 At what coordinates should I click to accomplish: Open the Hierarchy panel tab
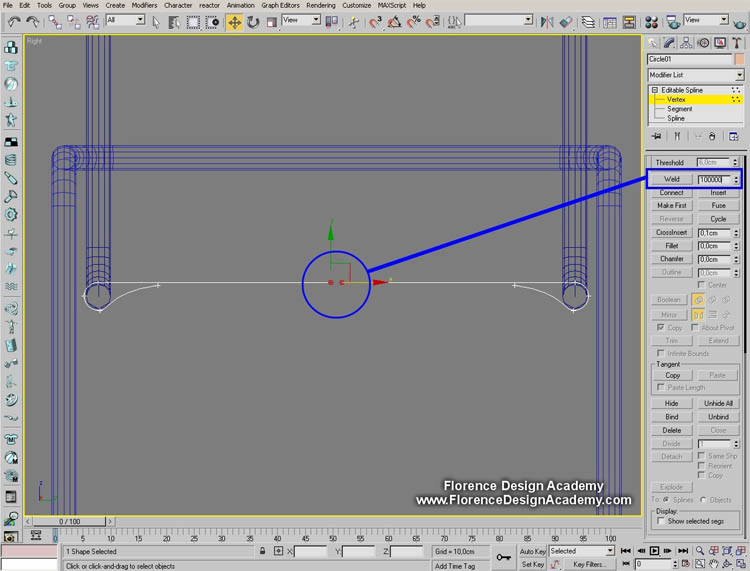[x=687, y=43]
